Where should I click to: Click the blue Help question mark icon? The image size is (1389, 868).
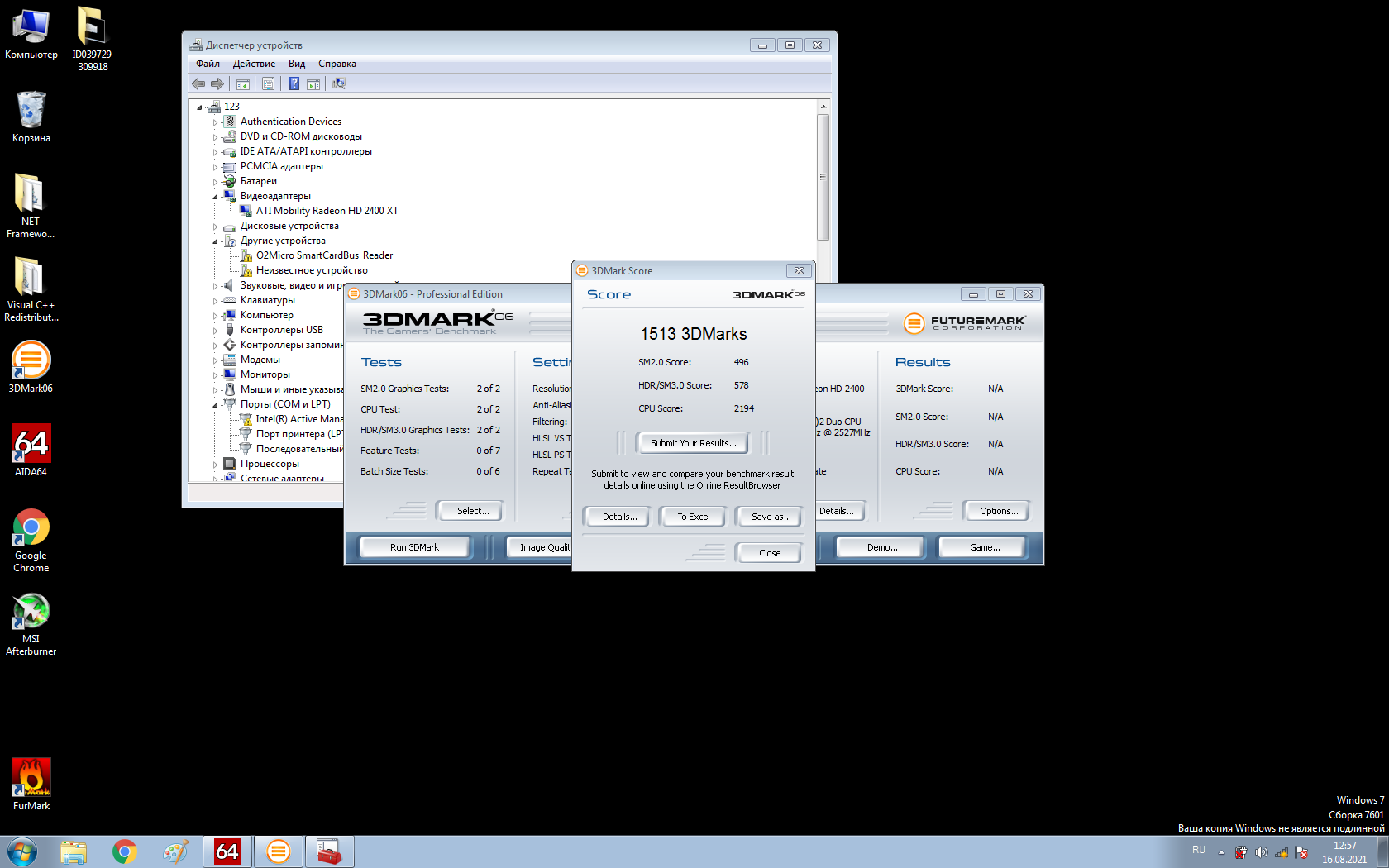pyautogui.click(x=294, y=83)
